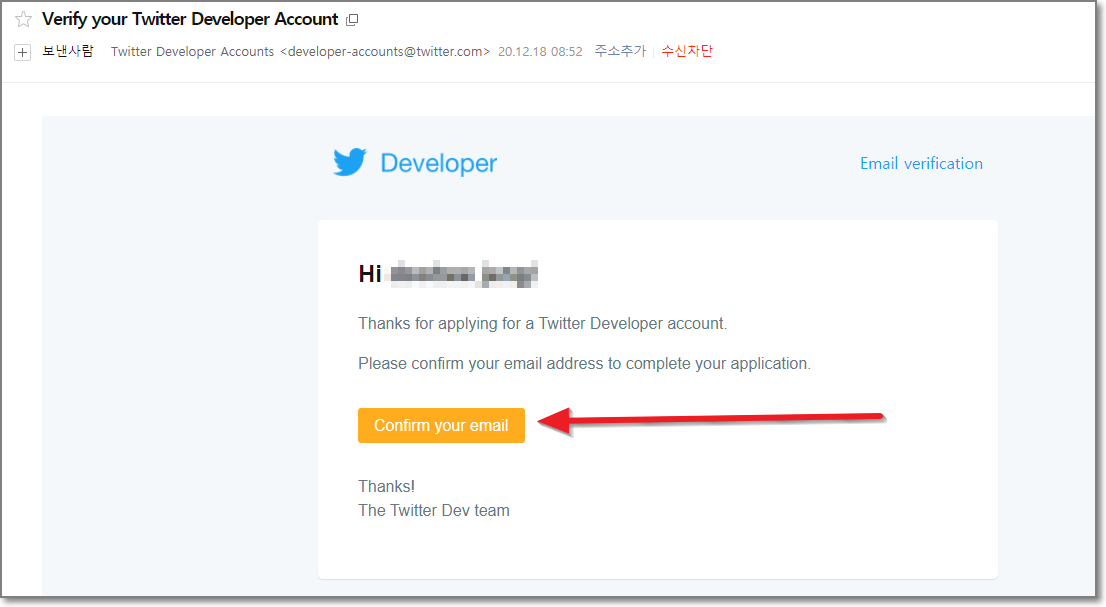
Task: Click 'Thanks for applying' sentence
Action: point(542,324)
